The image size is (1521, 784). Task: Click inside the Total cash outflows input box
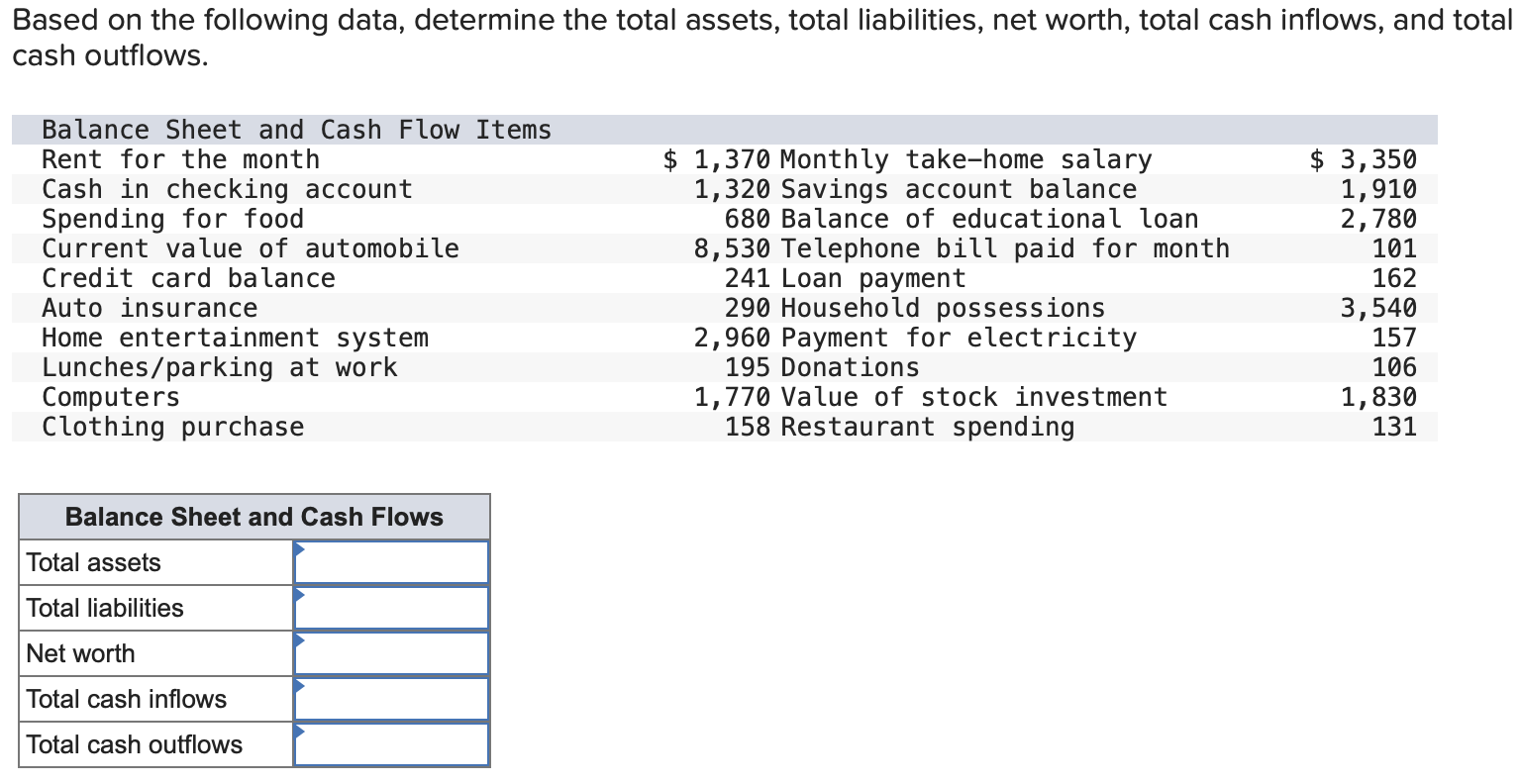pyautogui.click(x=391, y=743)
